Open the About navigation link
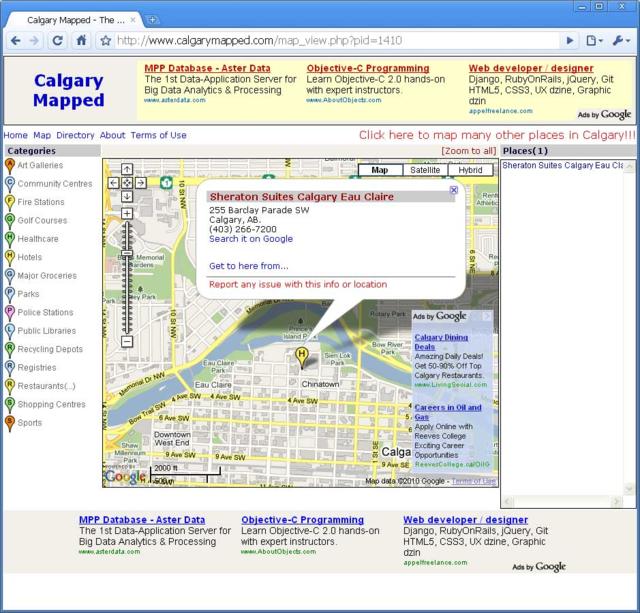 [x=112, y=135]
